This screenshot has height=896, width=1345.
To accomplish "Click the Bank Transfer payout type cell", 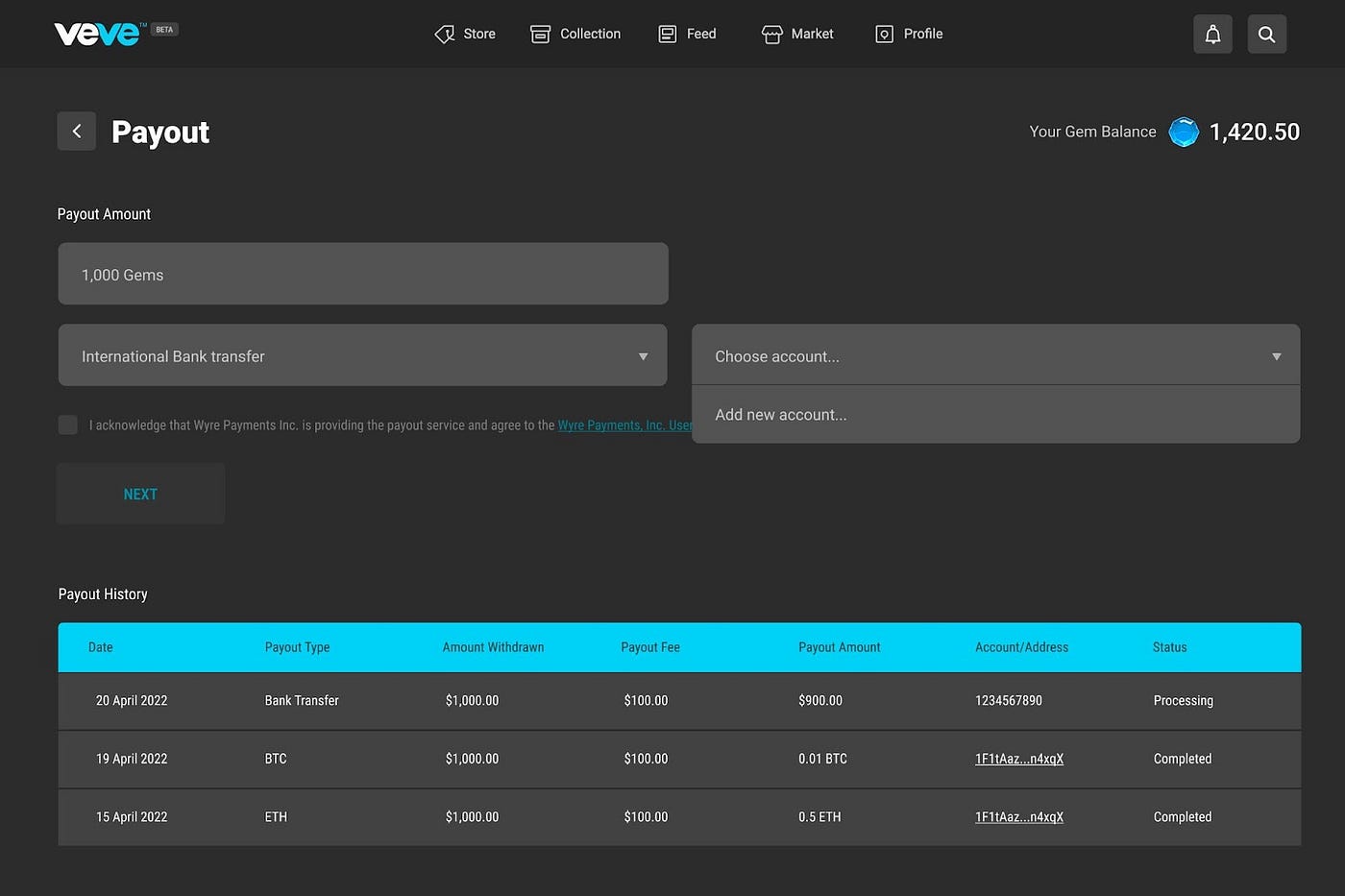I will pos(302,701).
